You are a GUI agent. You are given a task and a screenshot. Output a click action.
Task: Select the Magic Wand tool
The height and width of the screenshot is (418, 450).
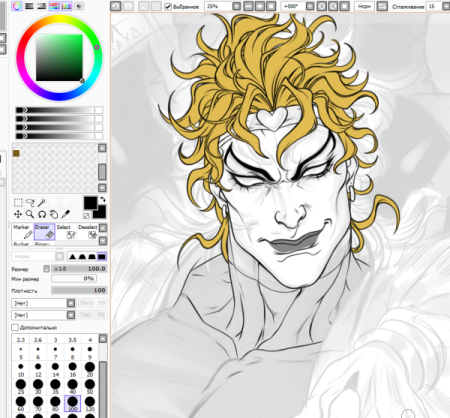coord(42,202)
